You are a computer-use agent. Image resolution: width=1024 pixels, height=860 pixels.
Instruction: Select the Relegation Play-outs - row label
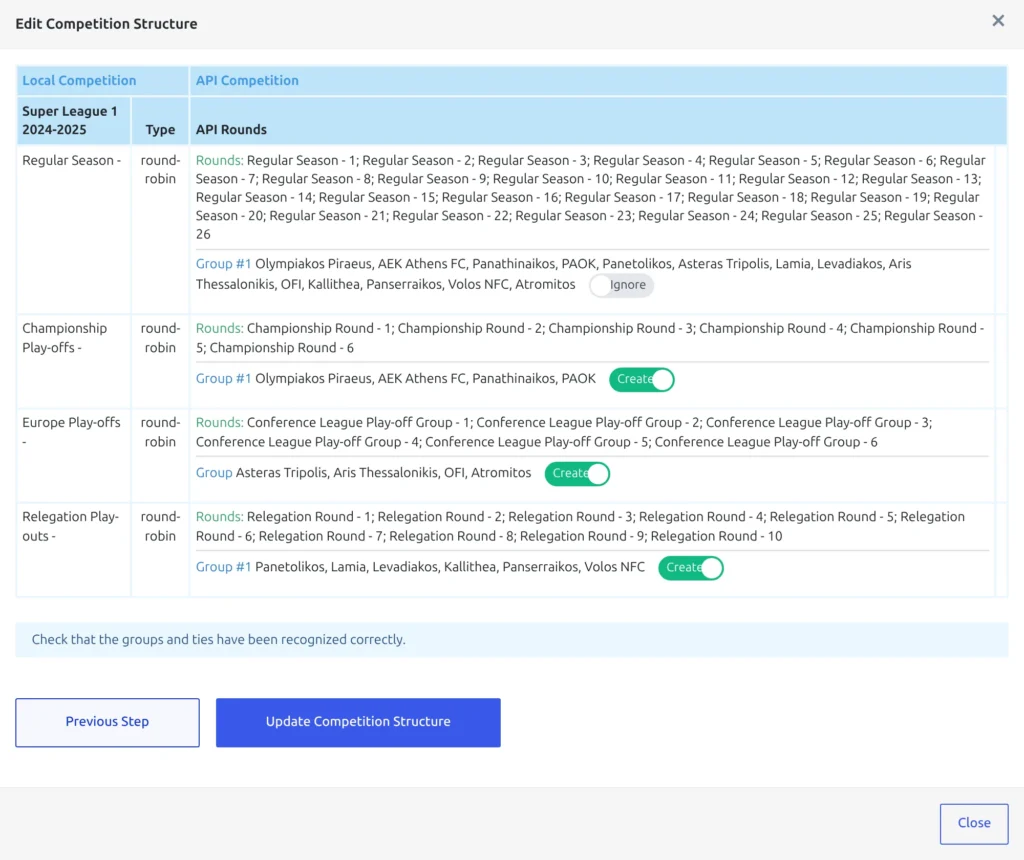pos(71,526)
